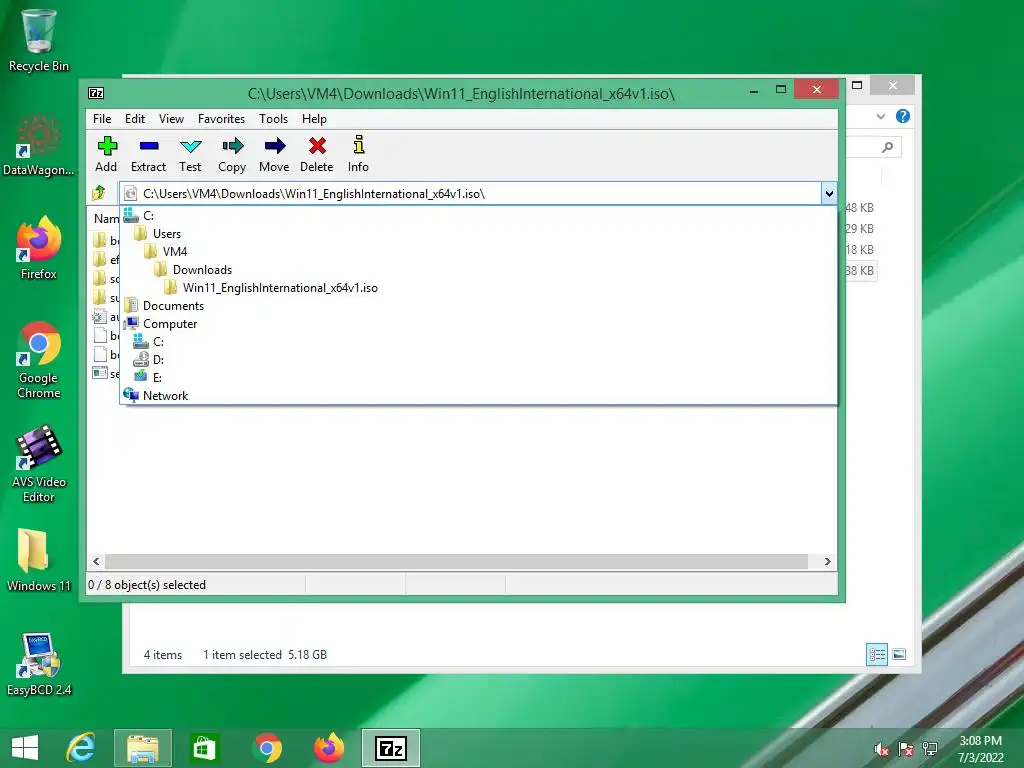Click the Windows Start button
The height and width of the screenshot is (768, 1024).
[x=25, y=748]
